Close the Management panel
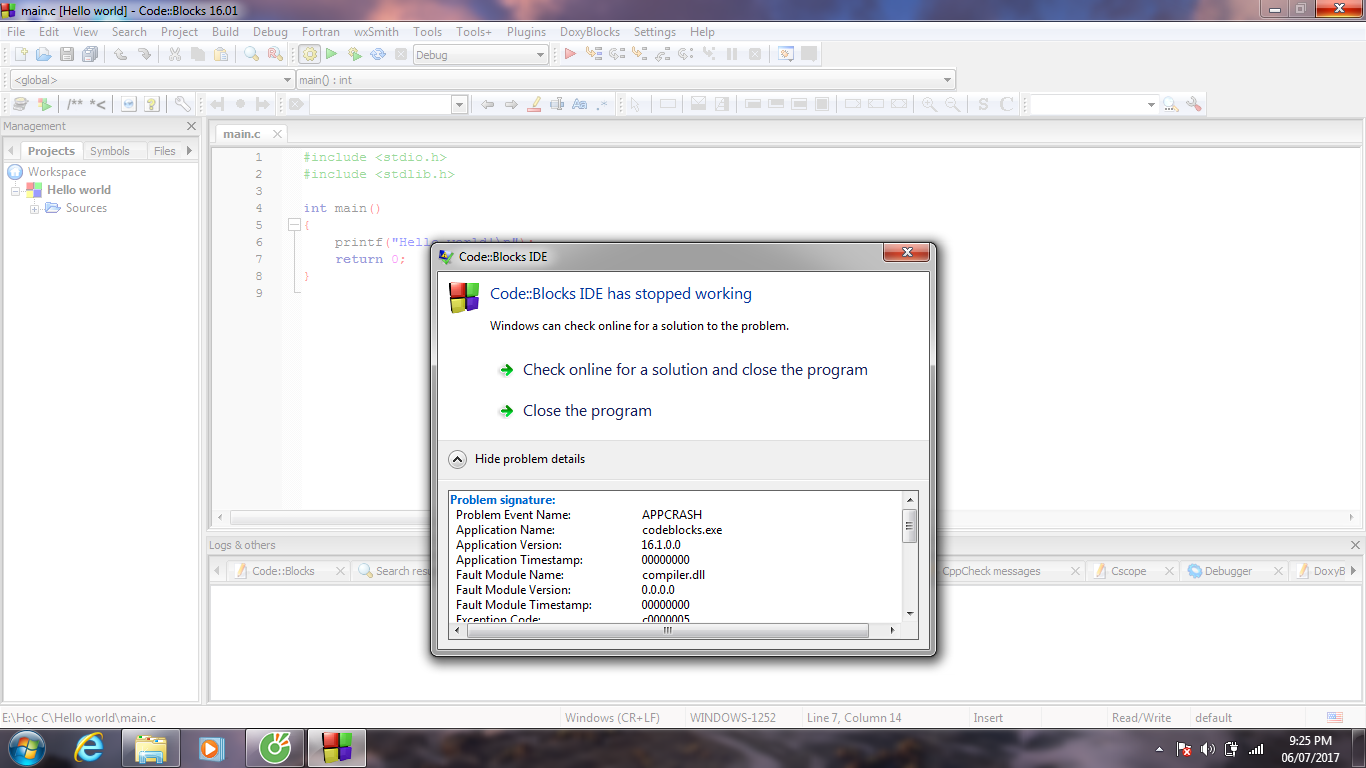The image size is (1366, 768). click(x=192, y=127)
